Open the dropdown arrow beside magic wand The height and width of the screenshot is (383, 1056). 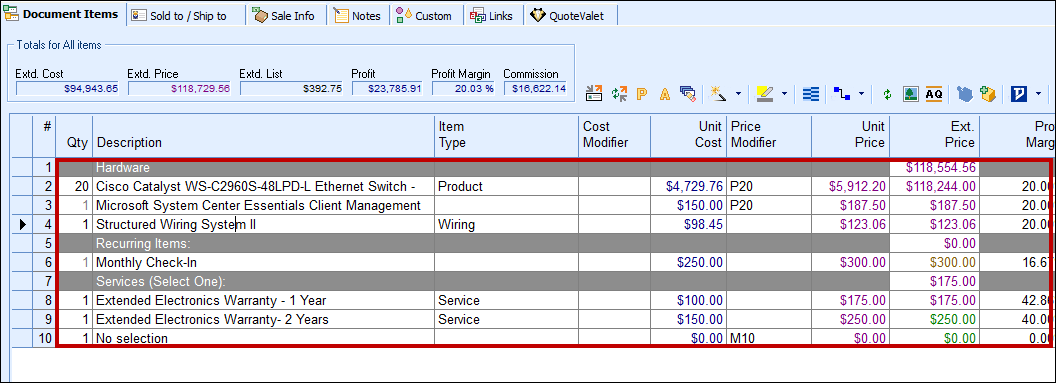(x=739, y=94)
